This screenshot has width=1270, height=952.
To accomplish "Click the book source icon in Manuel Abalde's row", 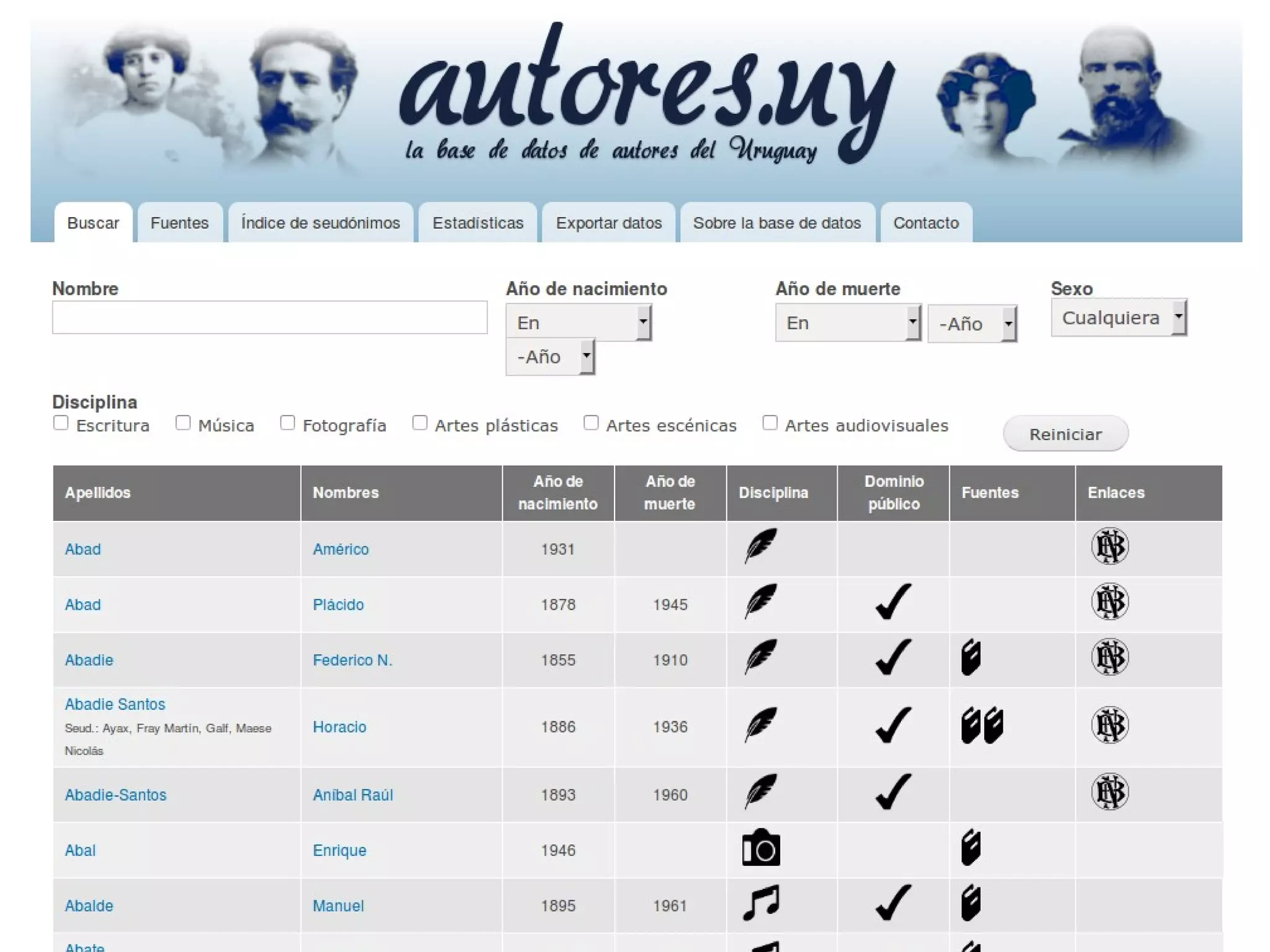I will click(x=970, y=903).
